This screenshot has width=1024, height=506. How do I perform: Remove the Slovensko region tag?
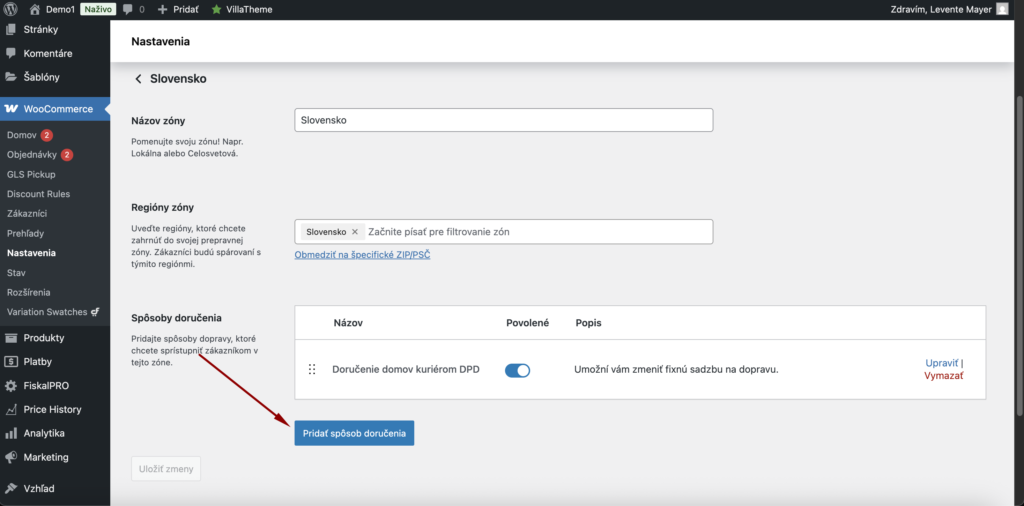click(x=354, y=232)
